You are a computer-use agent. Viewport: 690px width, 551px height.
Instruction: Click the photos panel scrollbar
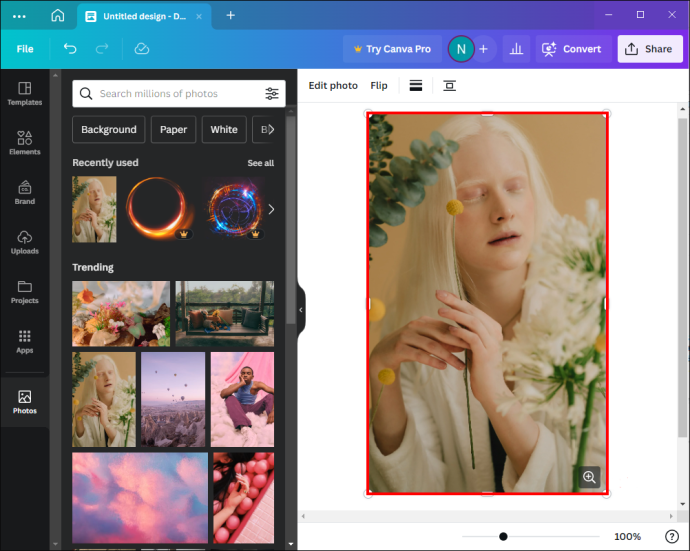290,220
